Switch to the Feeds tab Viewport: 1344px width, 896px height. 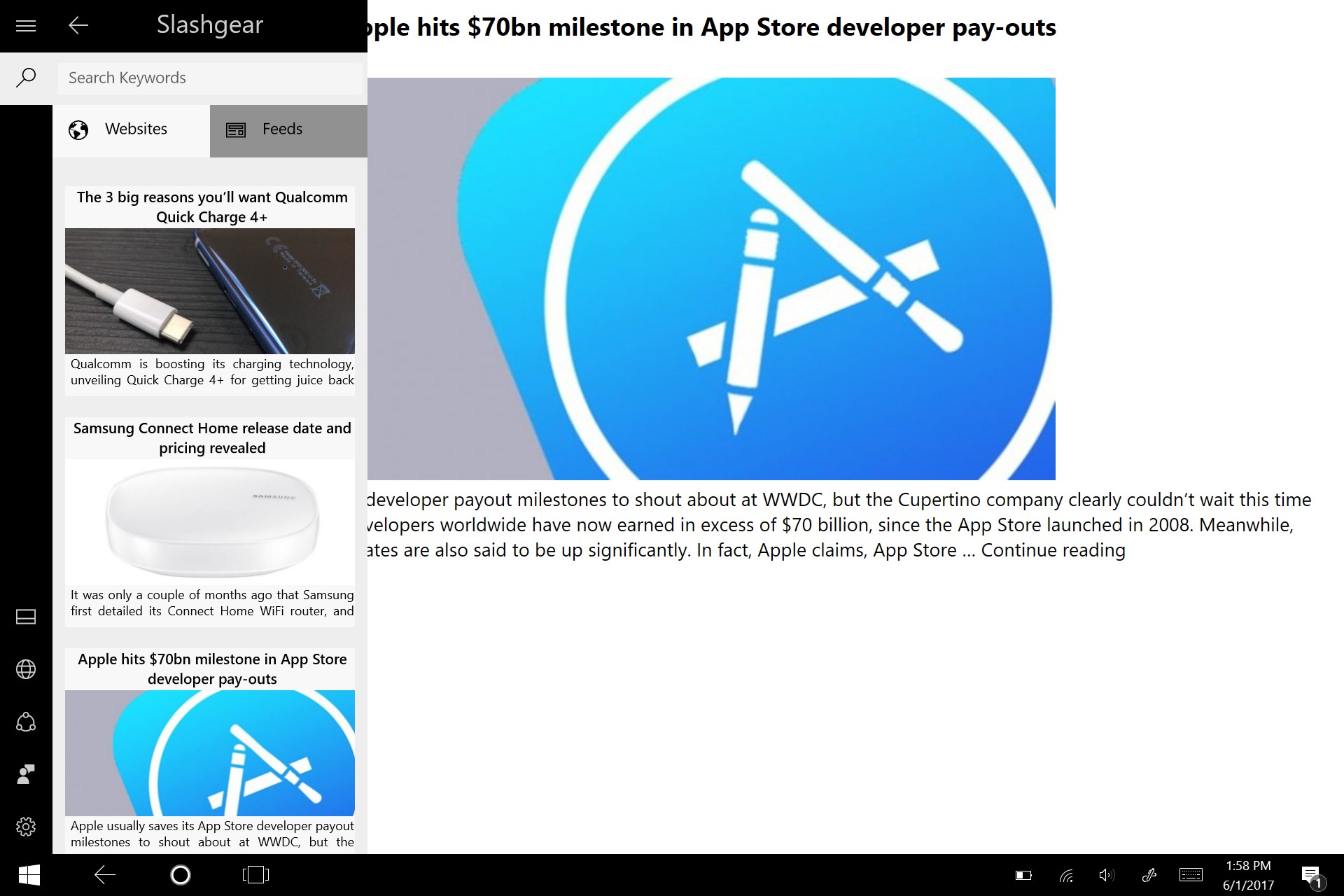[288, 129]
